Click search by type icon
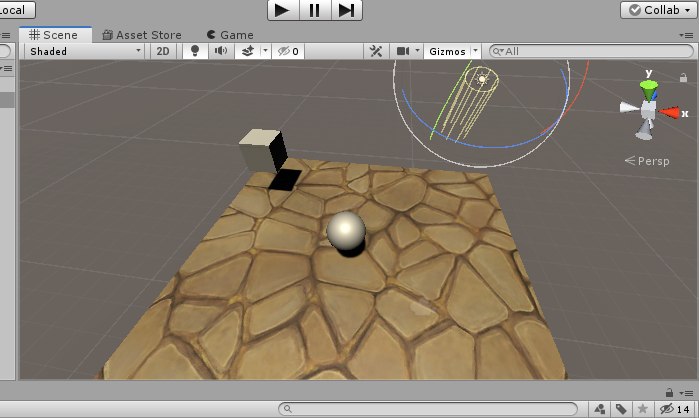The height and width of the screenshot is (418, 699). [600, 409]
